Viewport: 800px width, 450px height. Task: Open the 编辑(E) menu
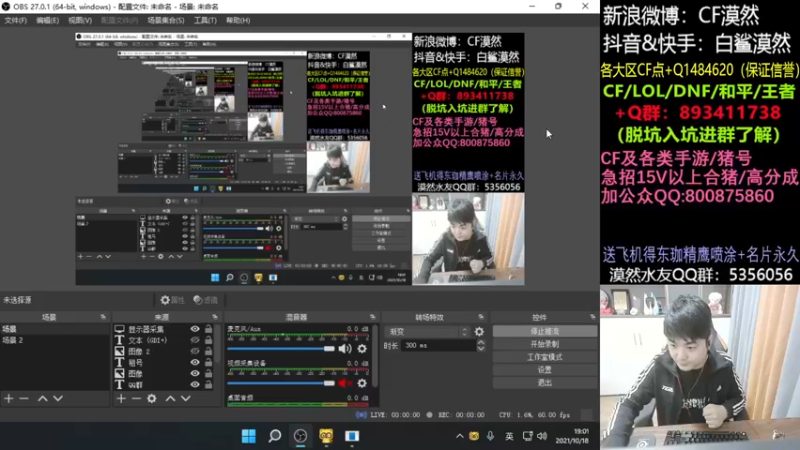click(47, 20)
